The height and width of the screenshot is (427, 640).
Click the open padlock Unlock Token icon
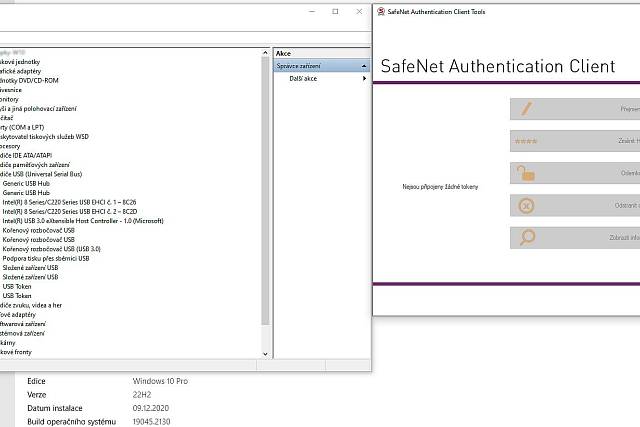click(x=526, y=173)
